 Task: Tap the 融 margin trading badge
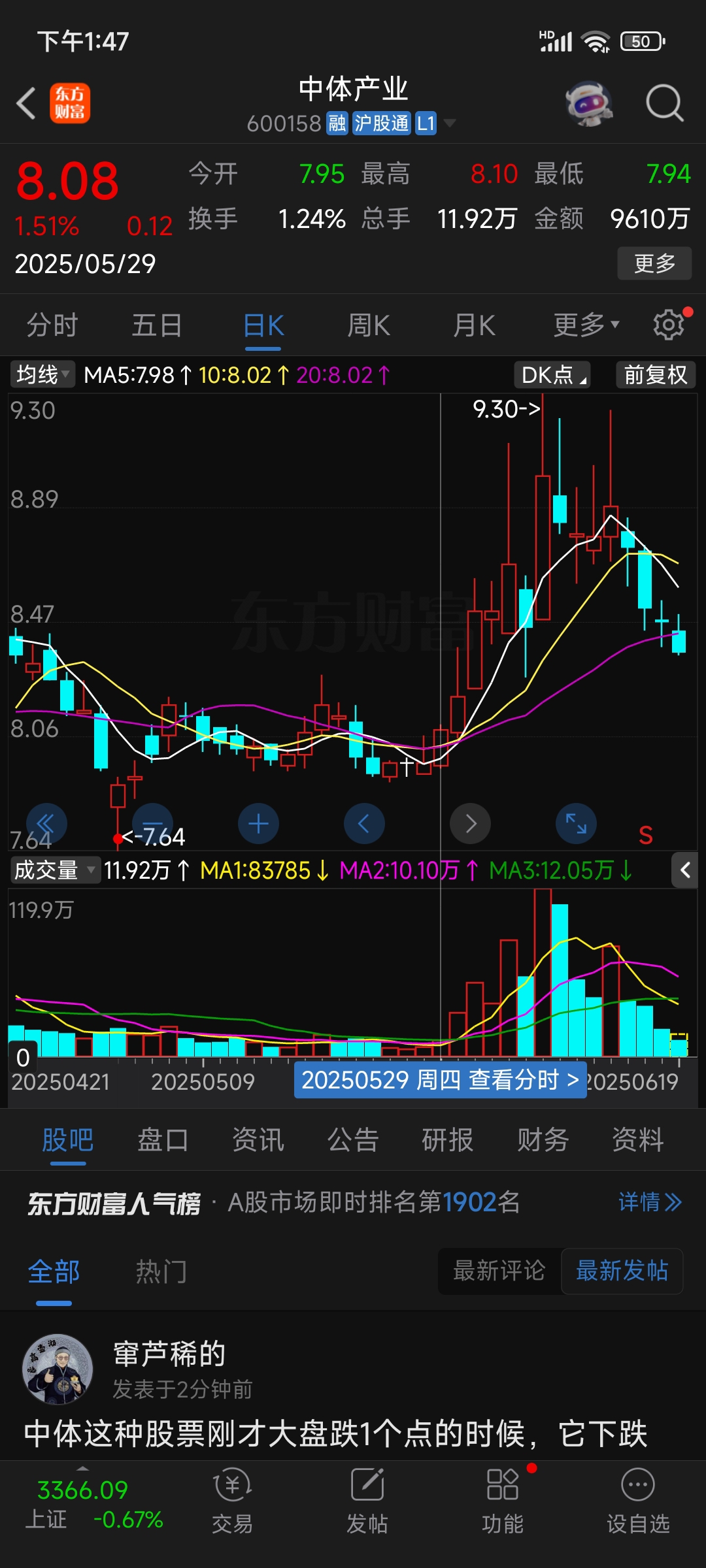click(337, 123)
